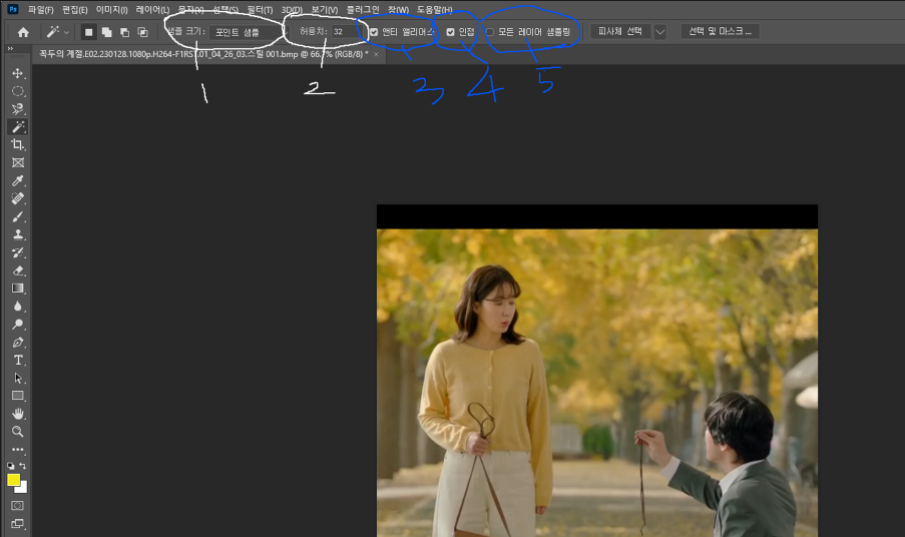Image resolution: width=905 pixels, height=537 pixels.
Task: Toggle Quick Mask mode
Action: point(18,505)
